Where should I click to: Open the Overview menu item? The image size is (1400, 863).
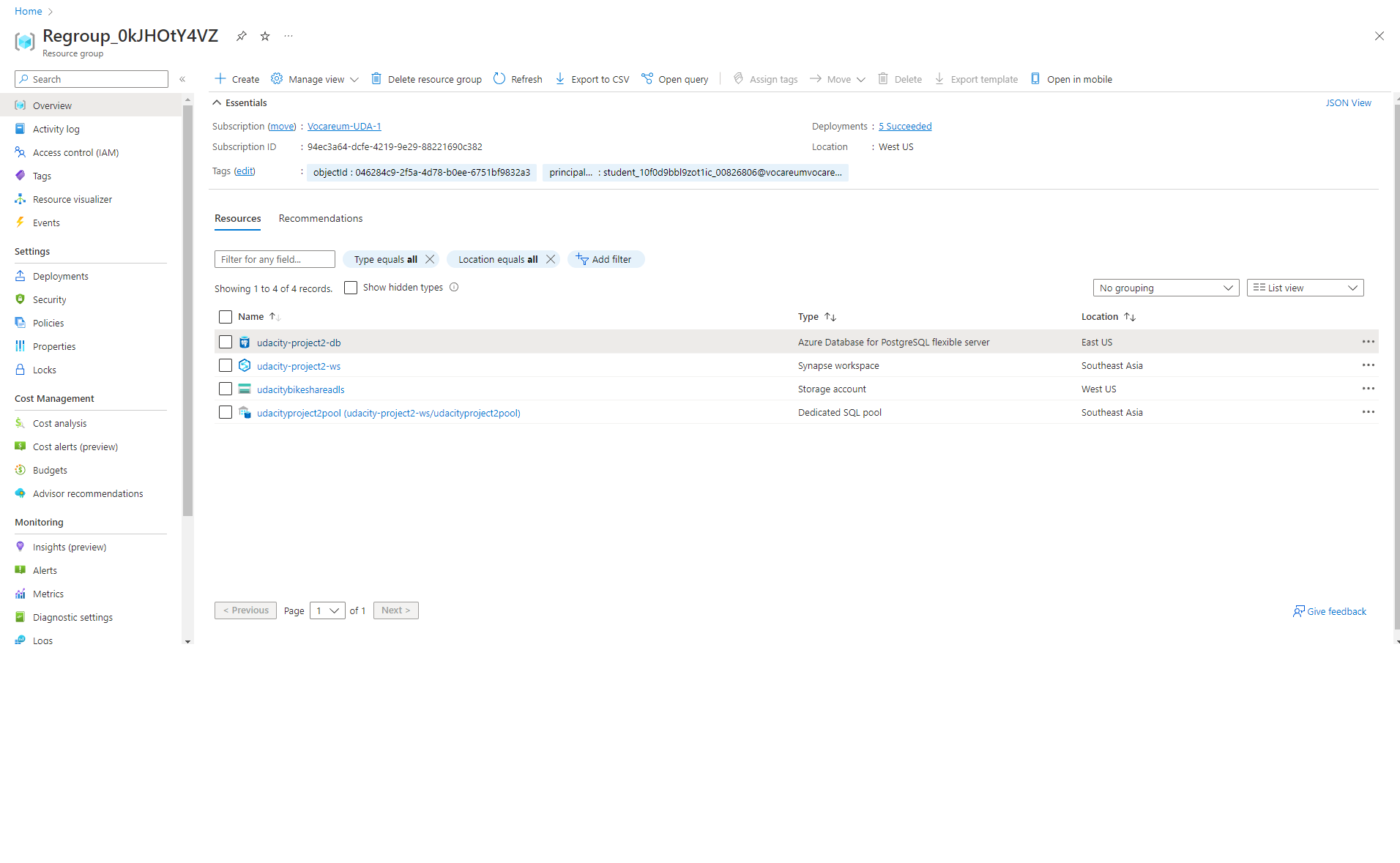click(x=91, y=105)
